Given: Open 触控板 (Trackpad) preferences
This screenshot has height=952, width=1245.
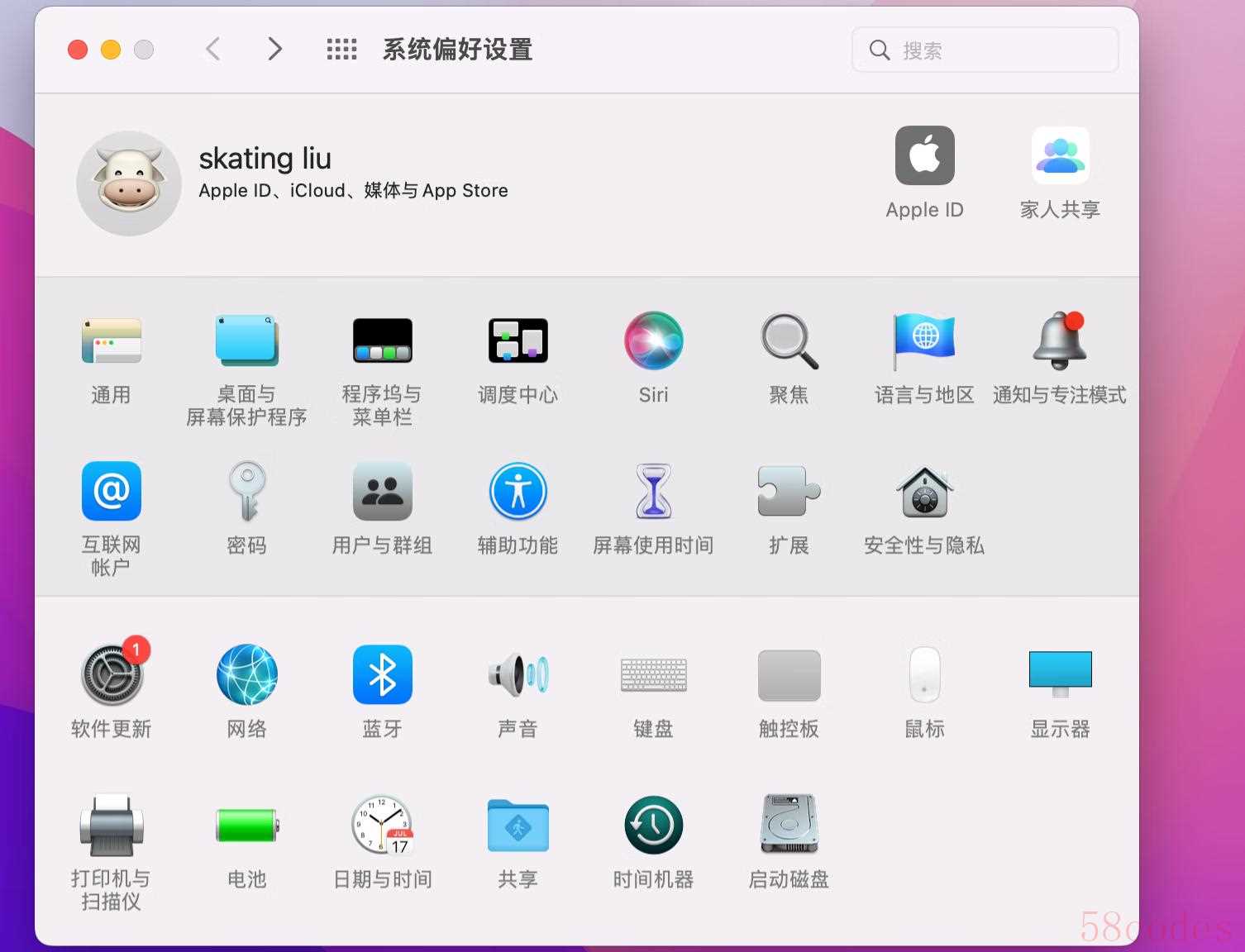Looking at the screenshot, I should tap(789, 674).
